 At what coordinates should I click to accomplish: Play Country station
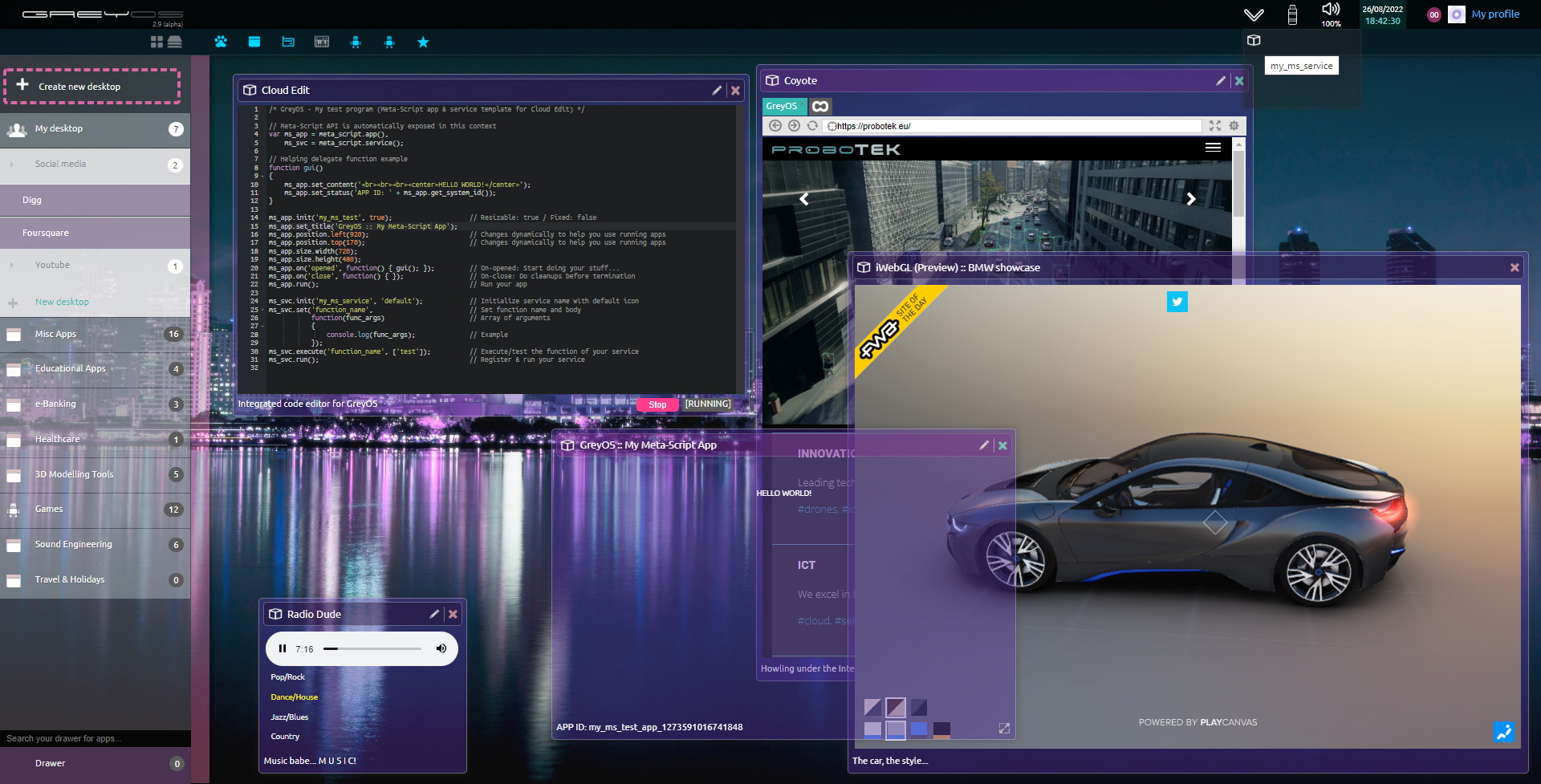tap(285, 737)
